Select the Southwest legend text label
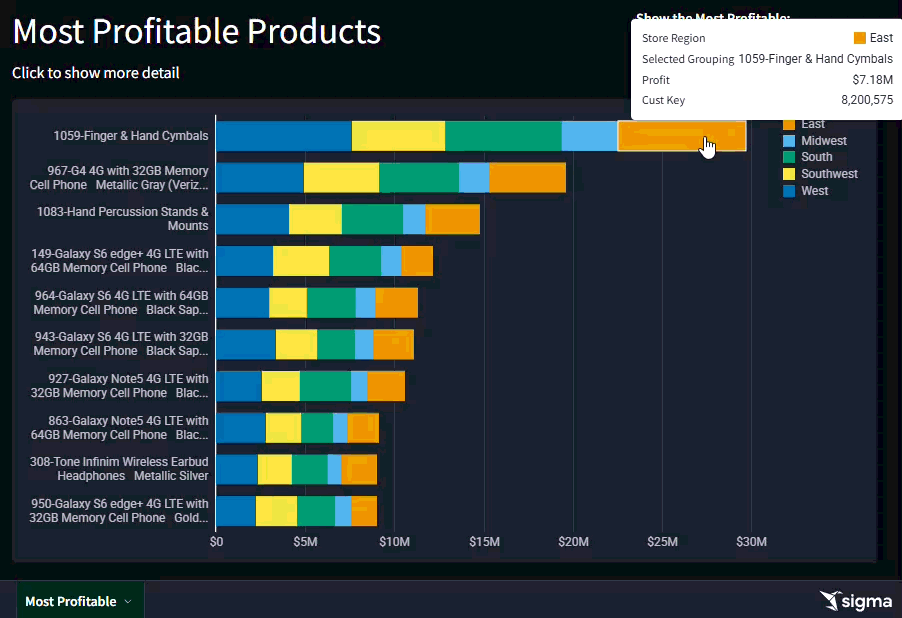This screenshot has height=618, width=902. (829, 174)
